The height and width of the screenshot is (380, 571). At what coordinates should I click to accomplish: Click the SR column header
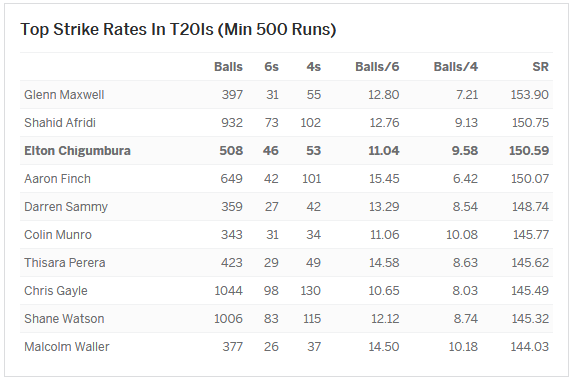point(540,67)
